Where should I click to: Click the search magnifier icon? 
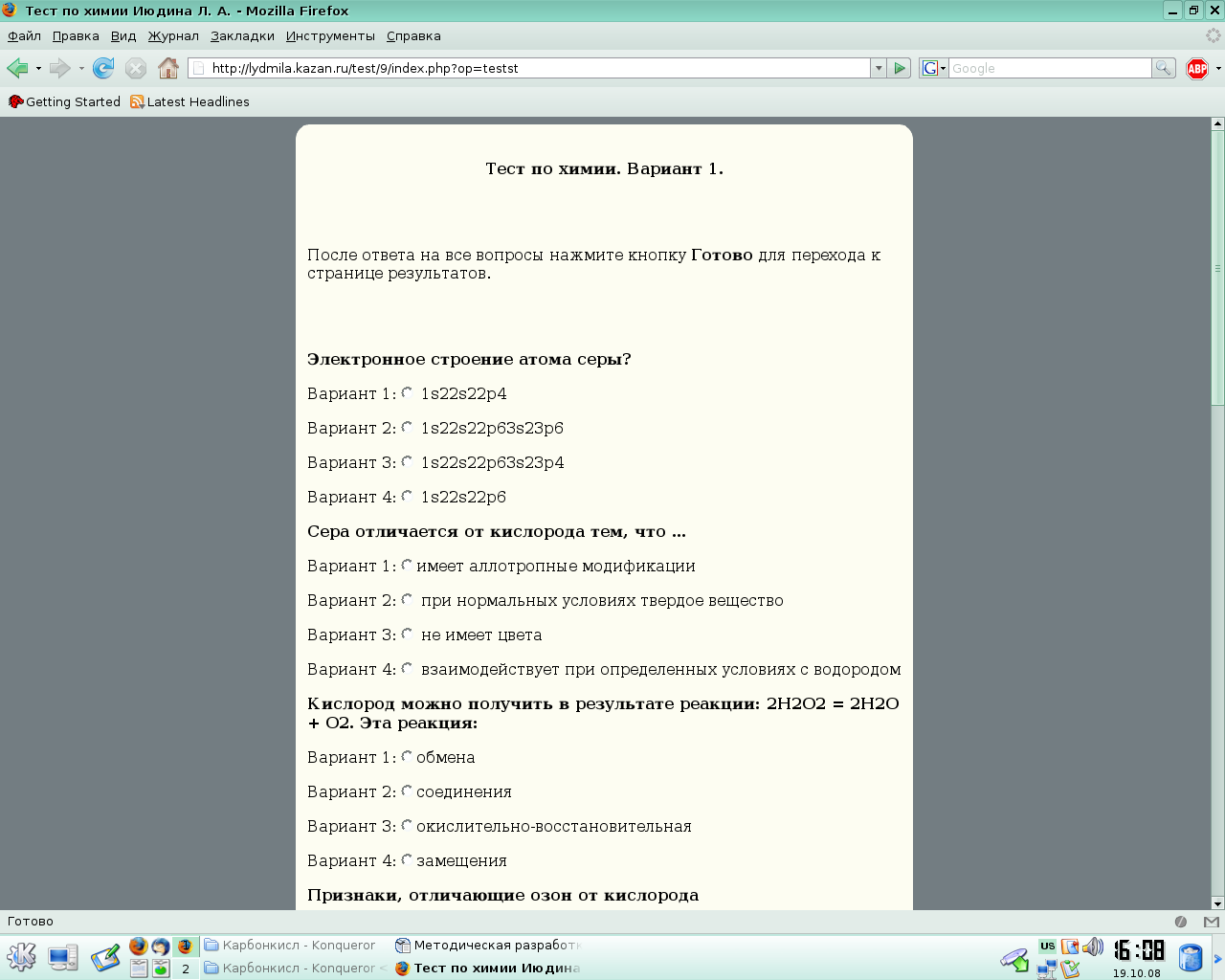(x=1163, y=68)
